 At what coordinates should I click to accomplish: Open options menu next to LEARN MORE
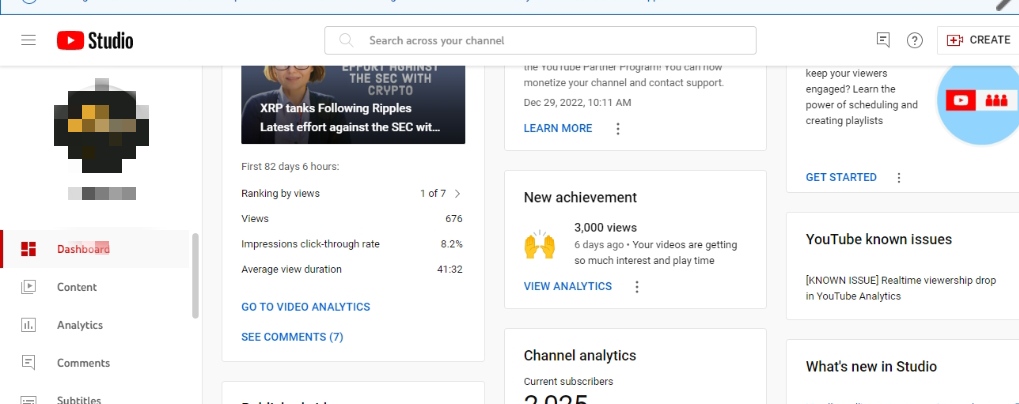618,129
